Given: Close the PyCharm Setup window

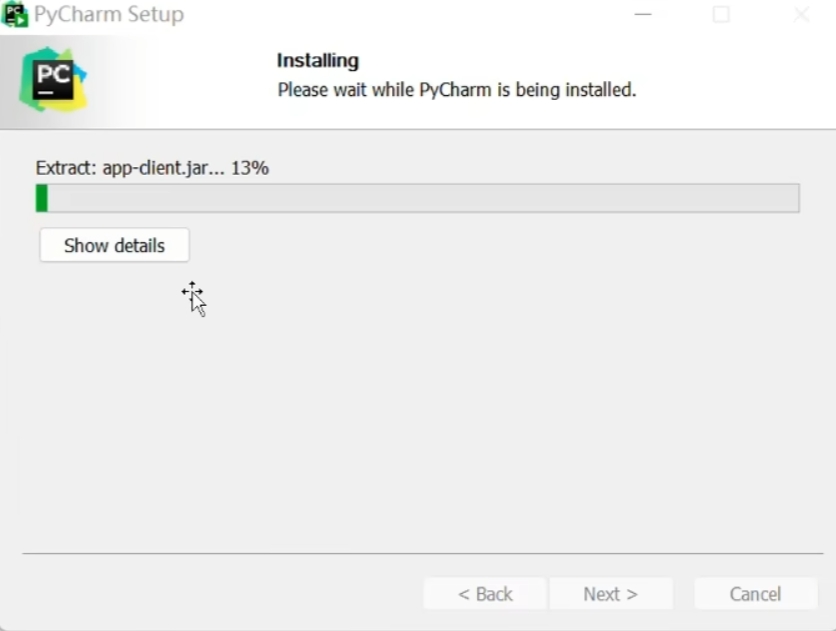Looking at the screenshot, I should click(x=801, y=15).
